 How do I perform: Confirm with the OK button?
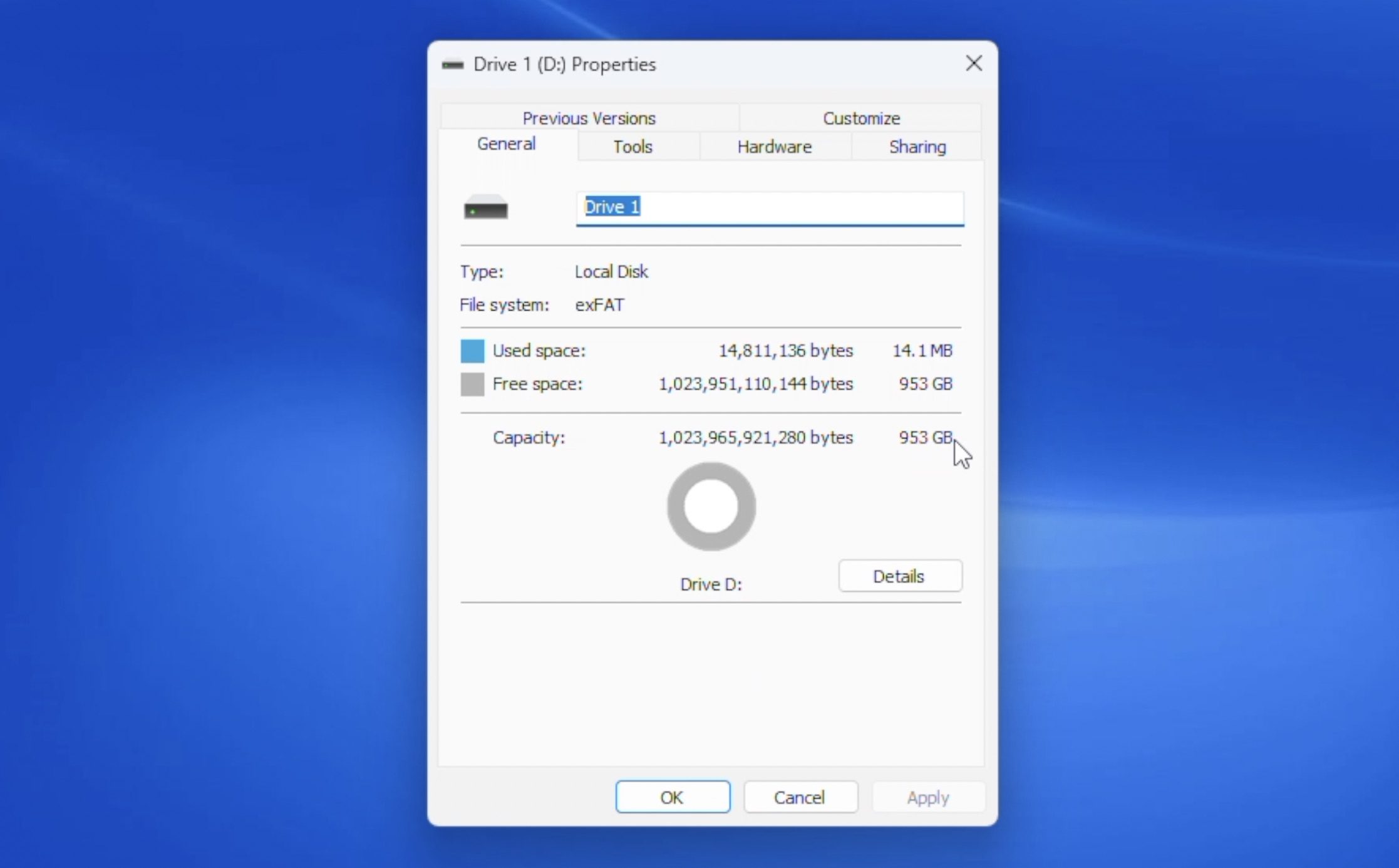(672, 797)
